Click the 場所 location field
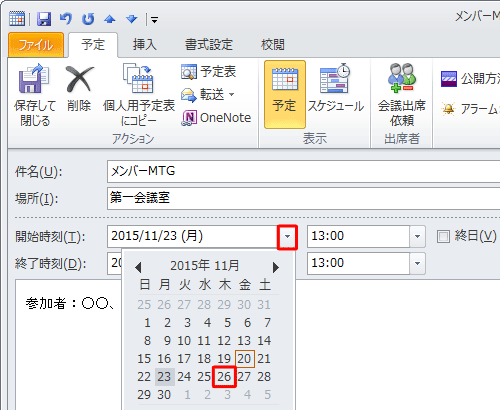 click(303, 198)
